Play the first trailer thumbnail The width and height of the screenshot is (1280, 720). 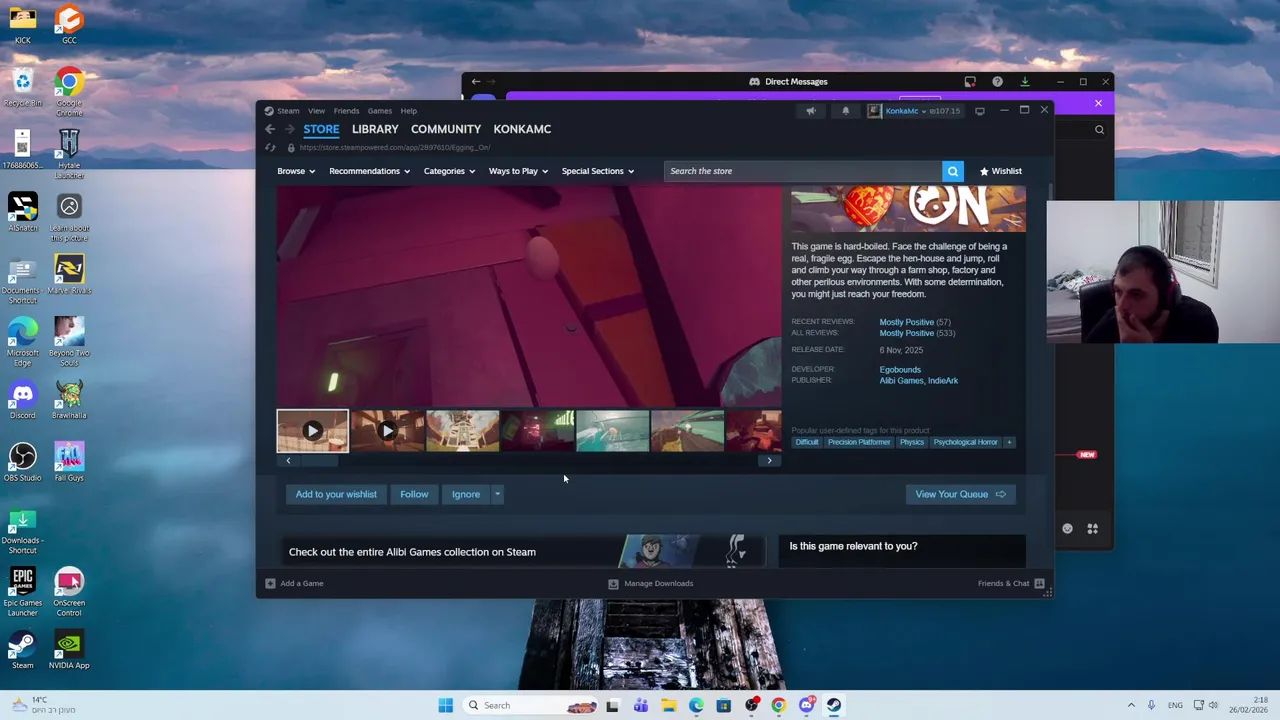[x=312, y=431]
